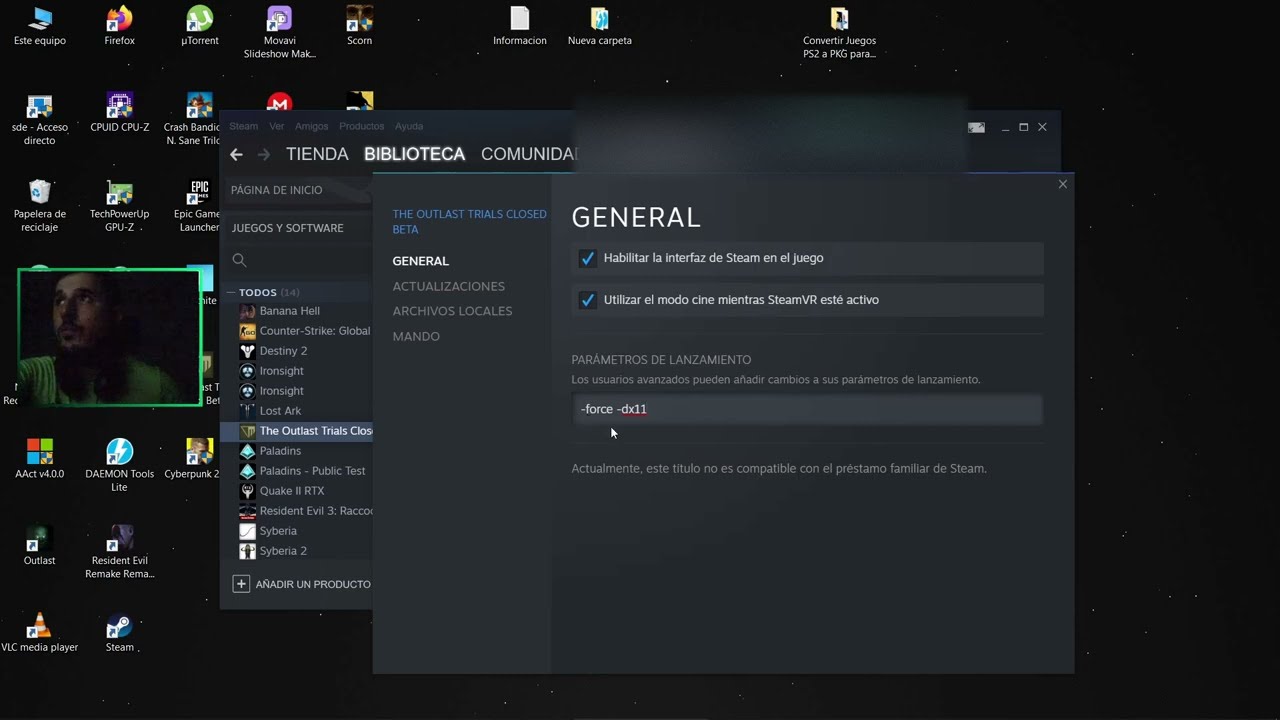
Task: Open the Steam desktop shortcut
Action: click(119, 632)
